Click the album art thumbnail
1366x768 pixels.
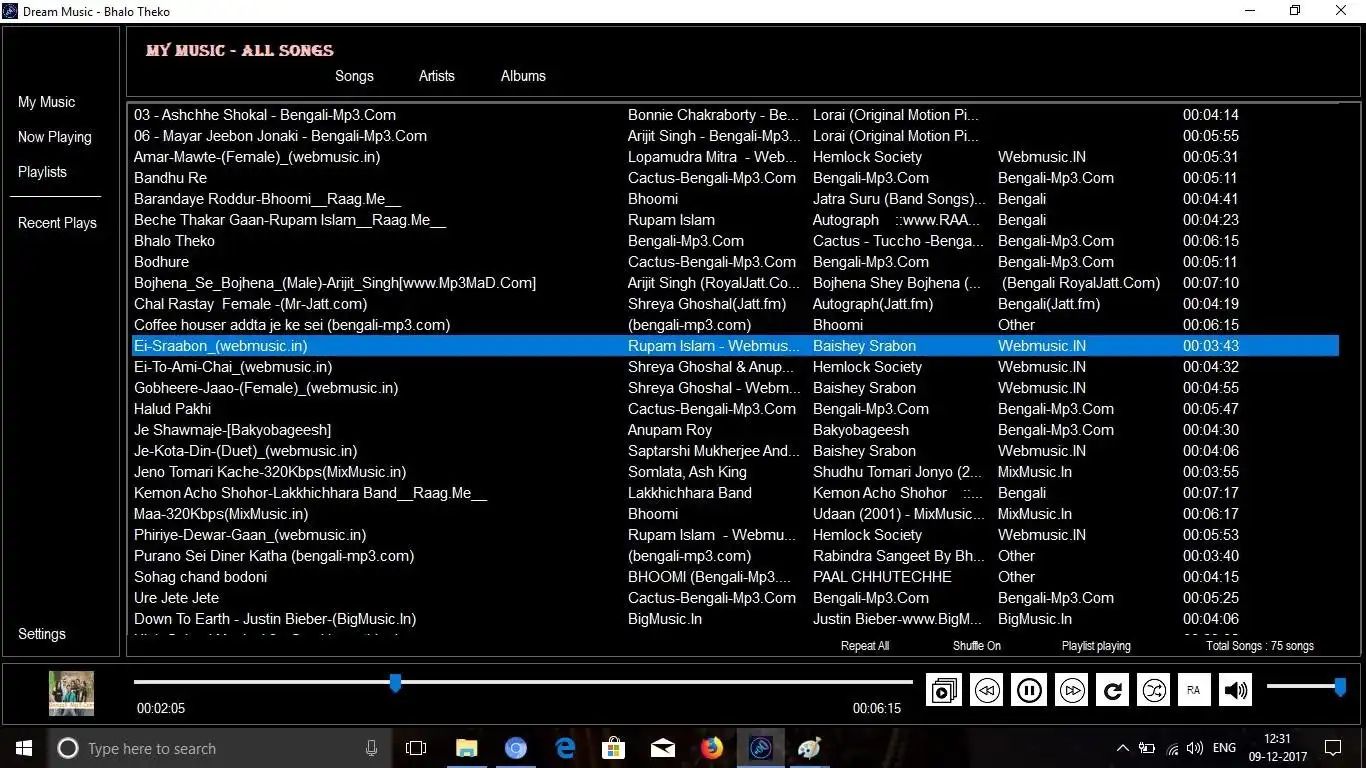click(x=72, y=693)
